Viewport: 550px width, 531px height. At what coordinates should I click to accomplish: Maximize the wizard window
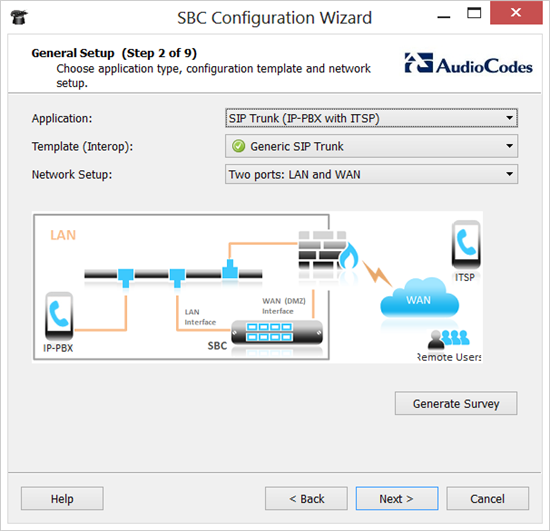tap(474, 13)
